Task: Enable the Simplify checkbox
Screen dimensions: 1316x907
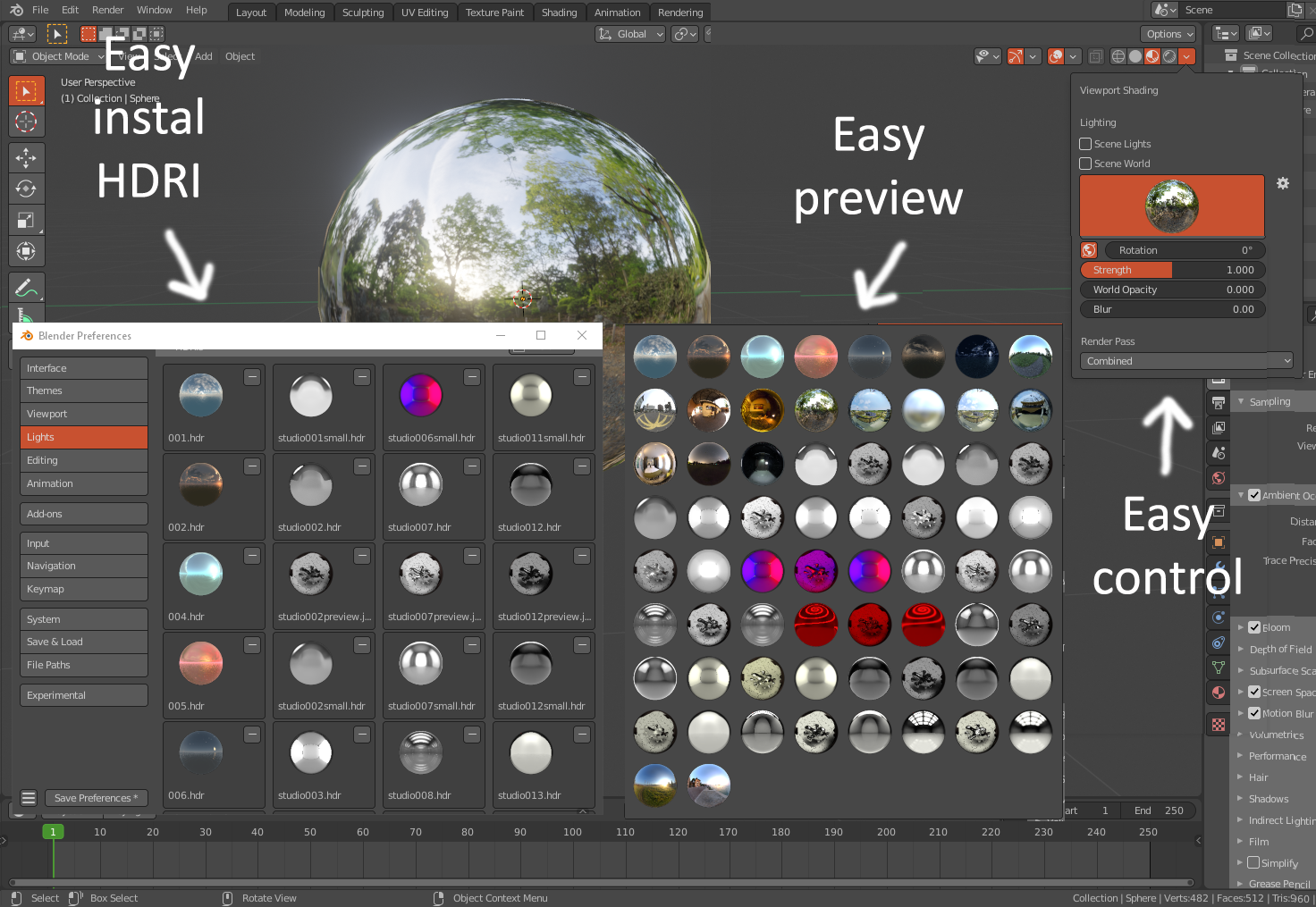Action: click(1253, 862)
